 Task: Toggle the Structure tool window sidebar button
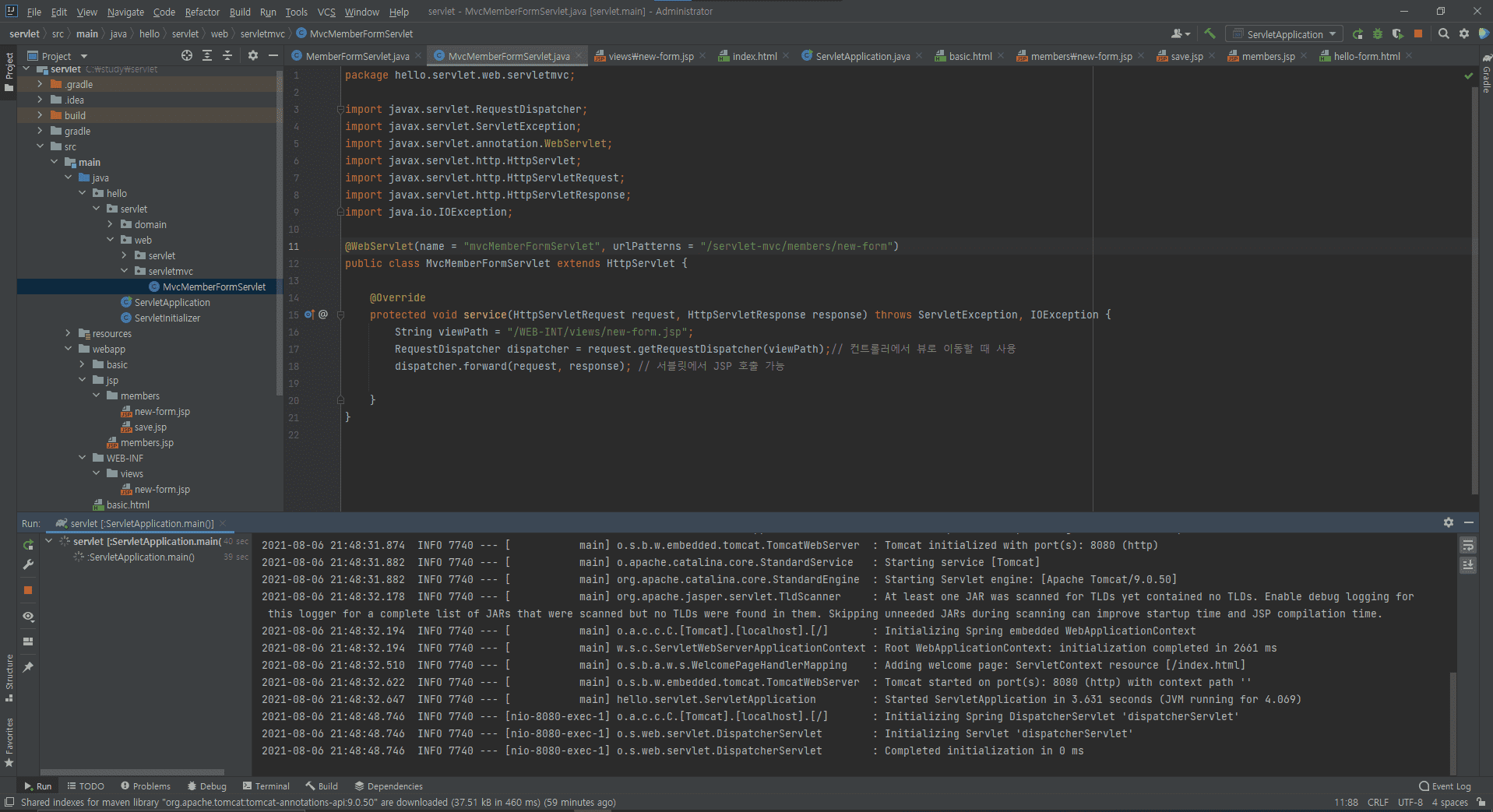point(9,677)
